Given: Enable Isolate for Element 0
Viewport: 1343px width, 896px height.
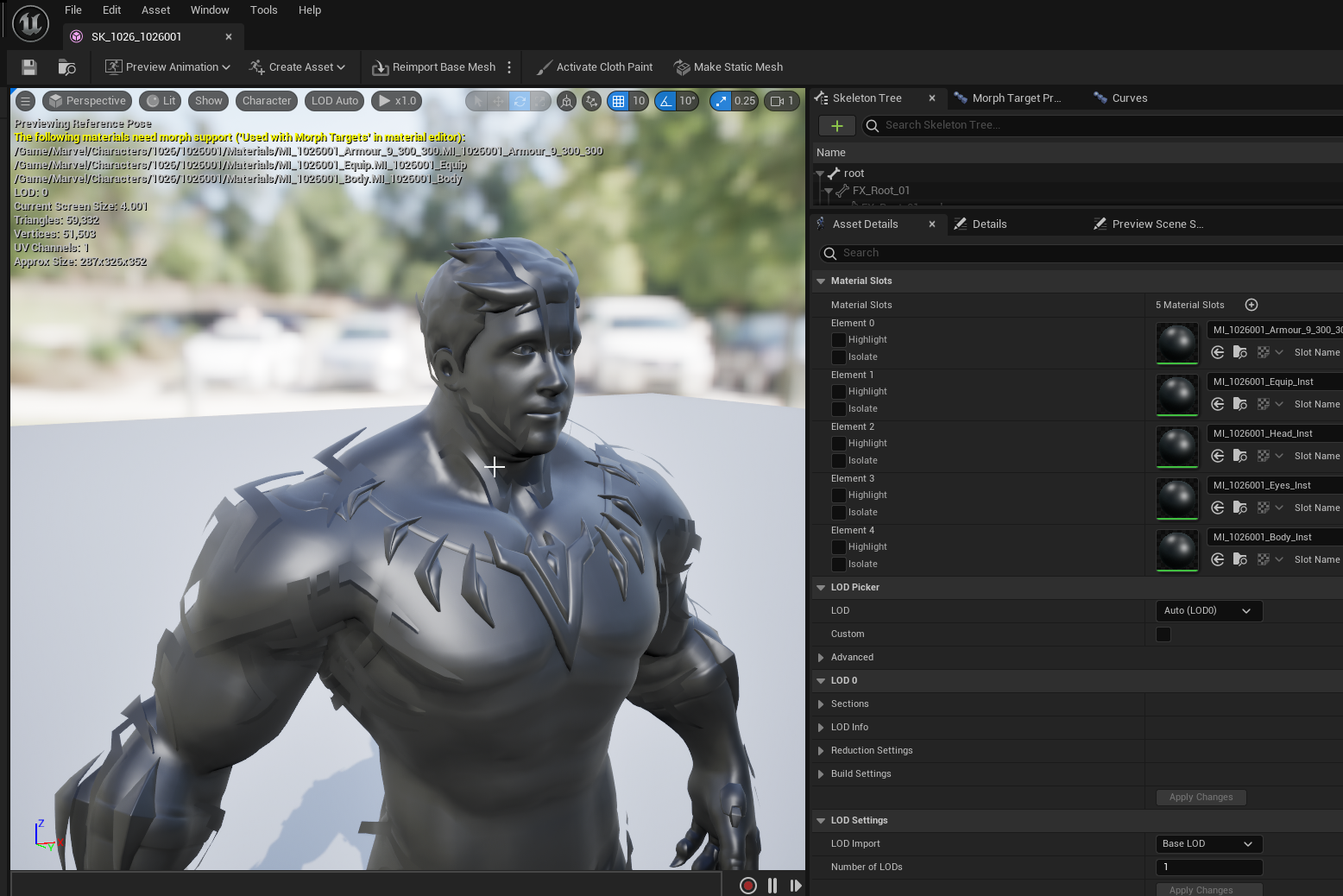Looking at the screenshot, I should point(838,357).
